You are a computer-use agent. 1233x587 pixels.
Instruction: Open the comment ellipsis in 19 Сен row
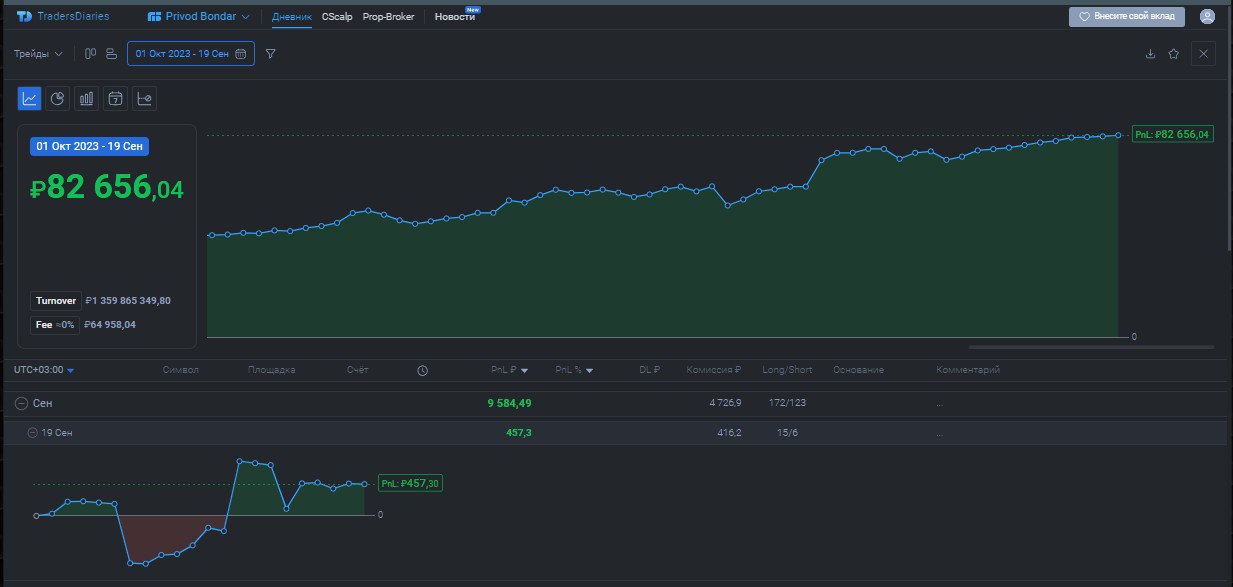coord(940,435)
